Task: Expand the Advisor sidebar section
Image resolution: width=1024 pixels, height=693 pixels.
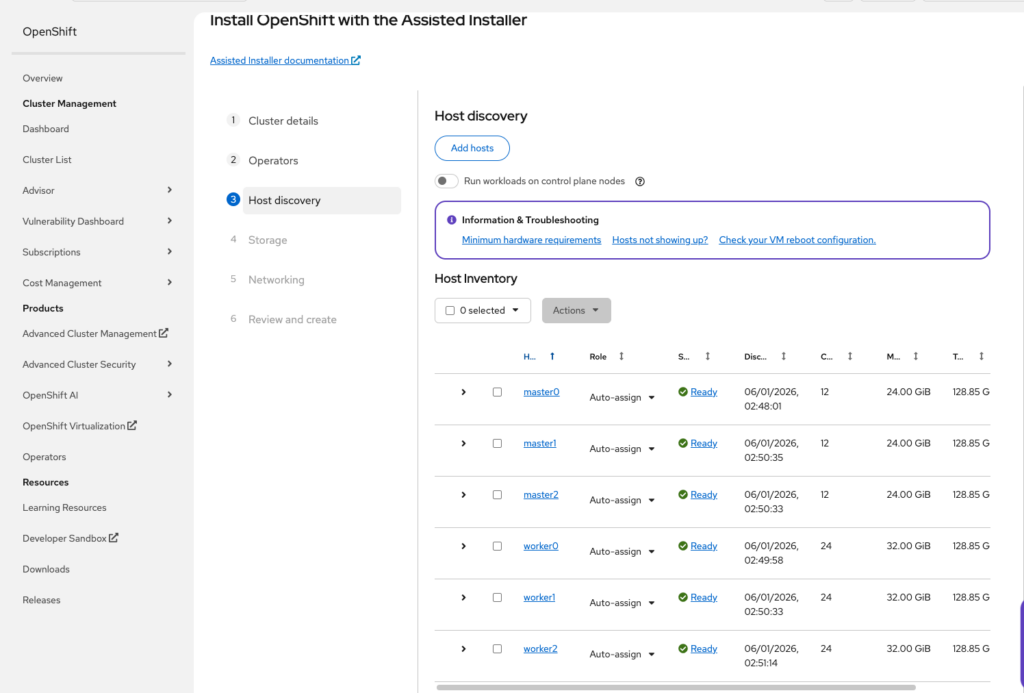Action: click(169, 190)
